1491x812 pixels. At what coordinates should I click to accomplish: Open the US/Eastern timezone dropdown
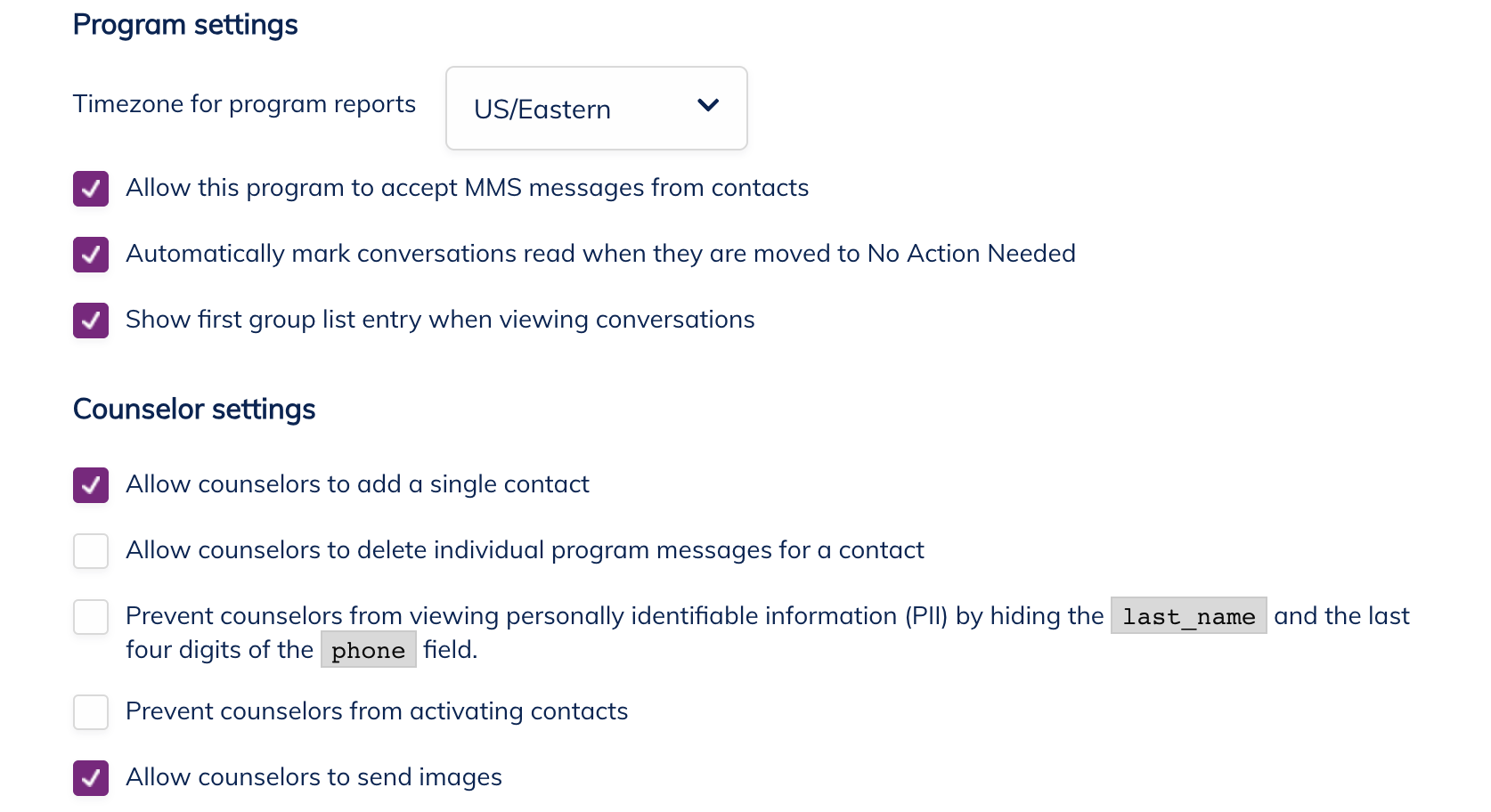click(595, 109)
